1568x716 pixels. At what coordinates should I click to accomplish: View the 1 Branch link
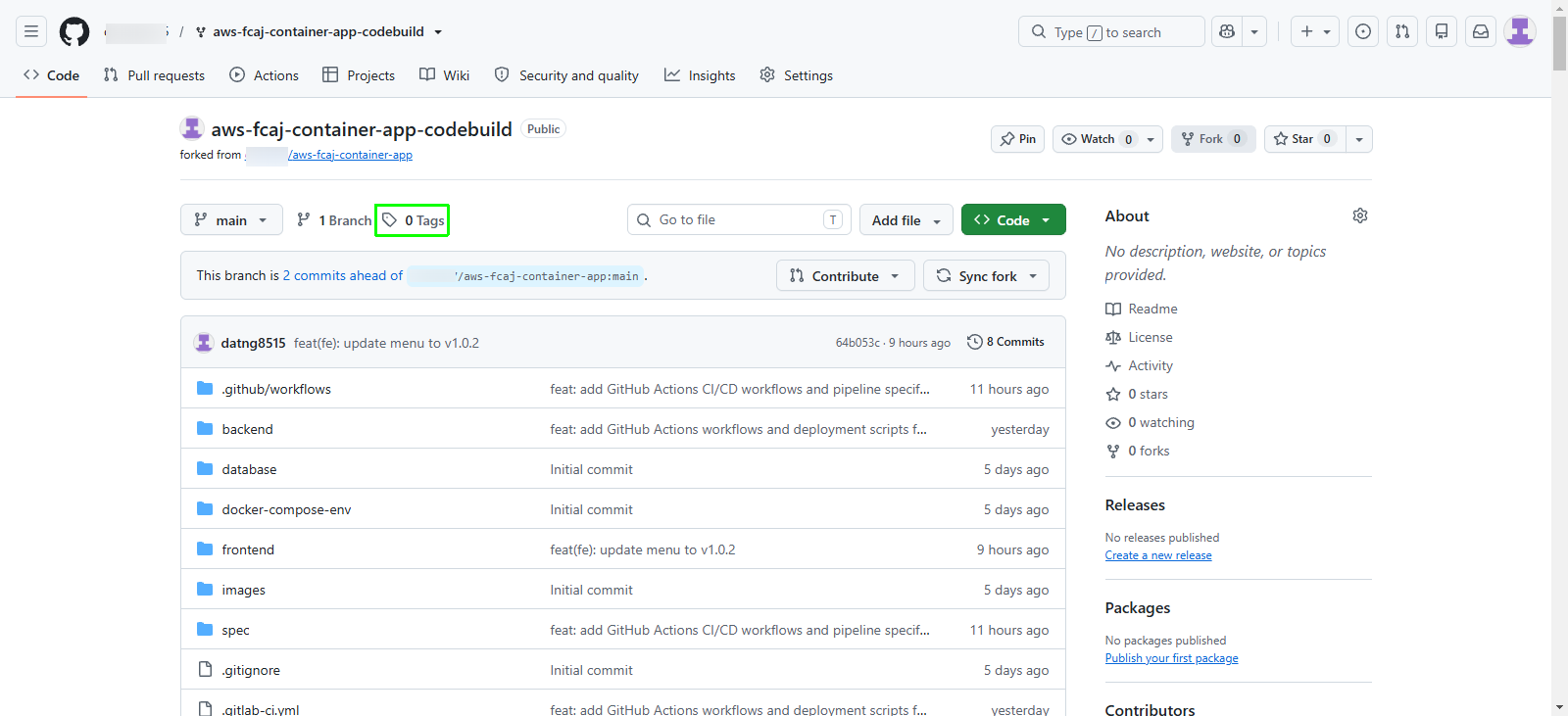click(x=334, y=219)
